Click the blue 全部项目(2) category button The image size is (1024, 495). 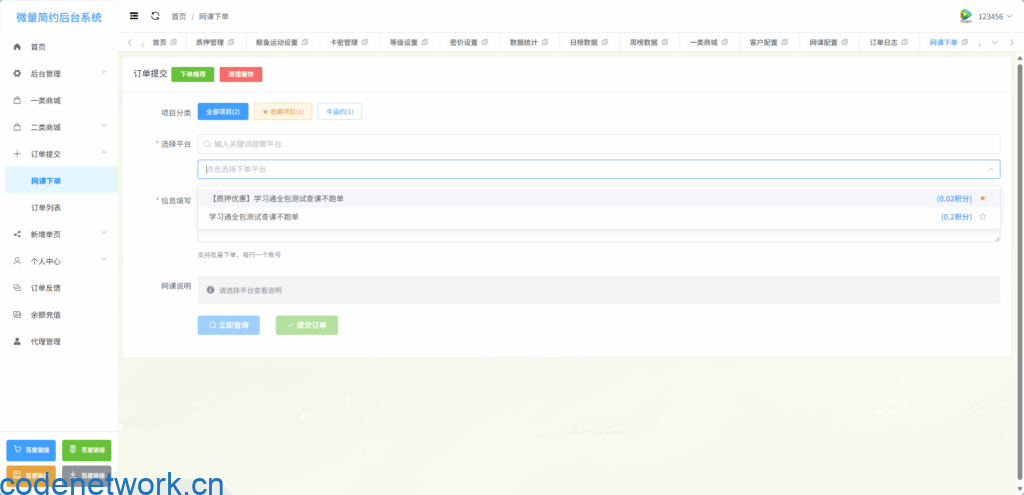point(222,112)
